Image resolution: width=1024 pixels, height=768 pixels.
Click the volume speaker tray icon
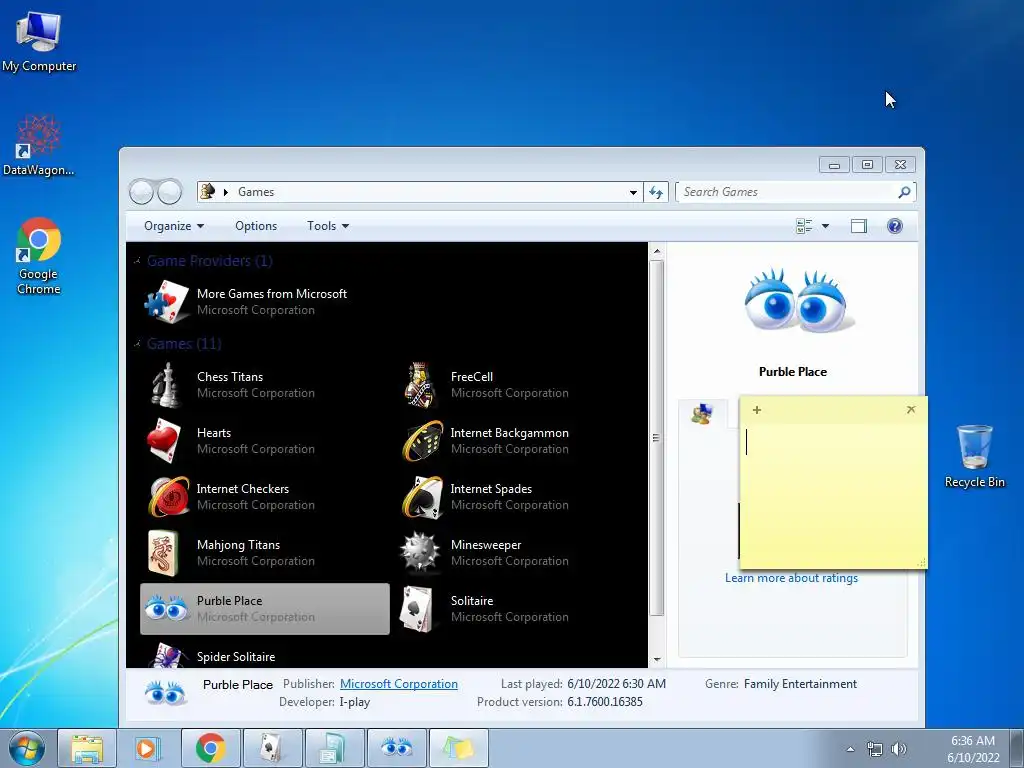pos(899,749)
